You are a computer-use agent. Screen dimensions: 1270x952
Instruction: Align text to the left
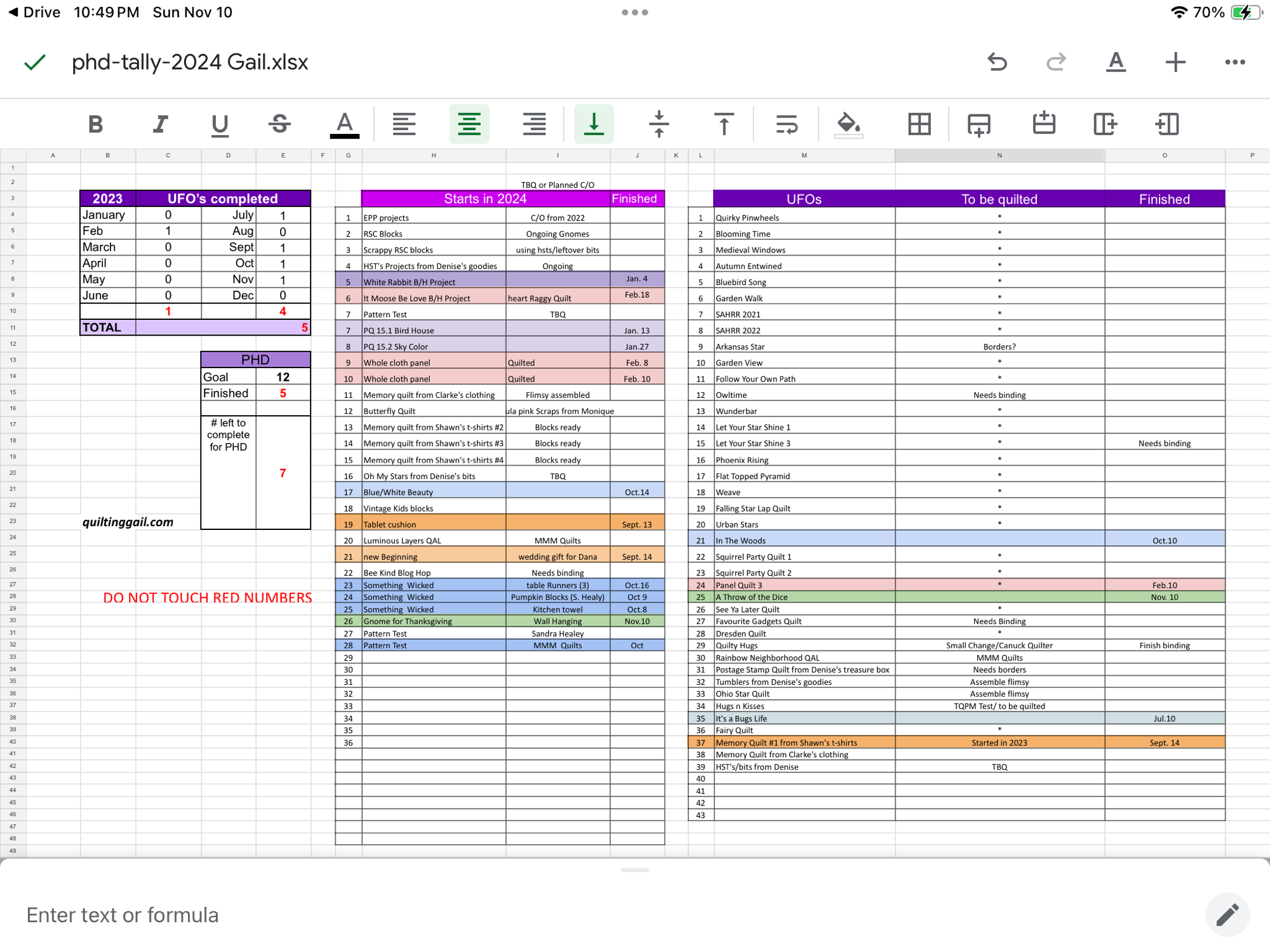point(404,124)
